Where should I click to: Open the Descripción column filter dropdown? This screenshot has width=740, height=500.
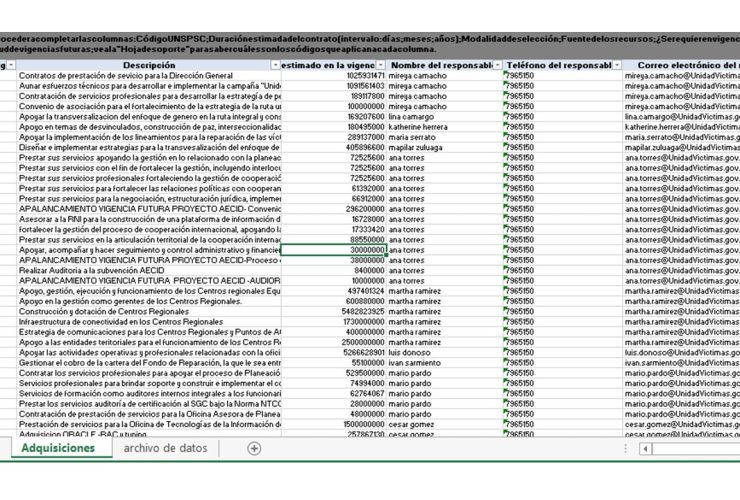pos(276,65)
